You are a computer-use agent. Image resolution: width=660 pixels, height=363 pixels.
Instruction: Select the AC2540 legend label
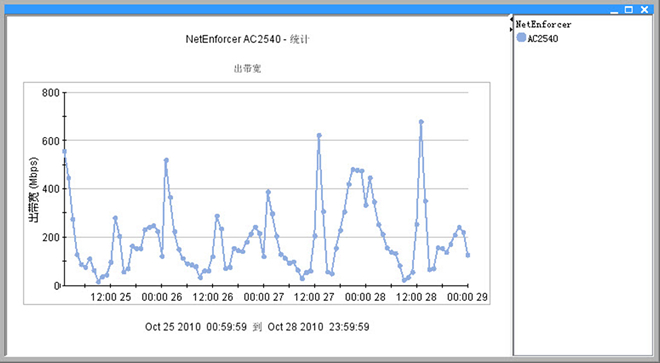(x=543, y=39)
